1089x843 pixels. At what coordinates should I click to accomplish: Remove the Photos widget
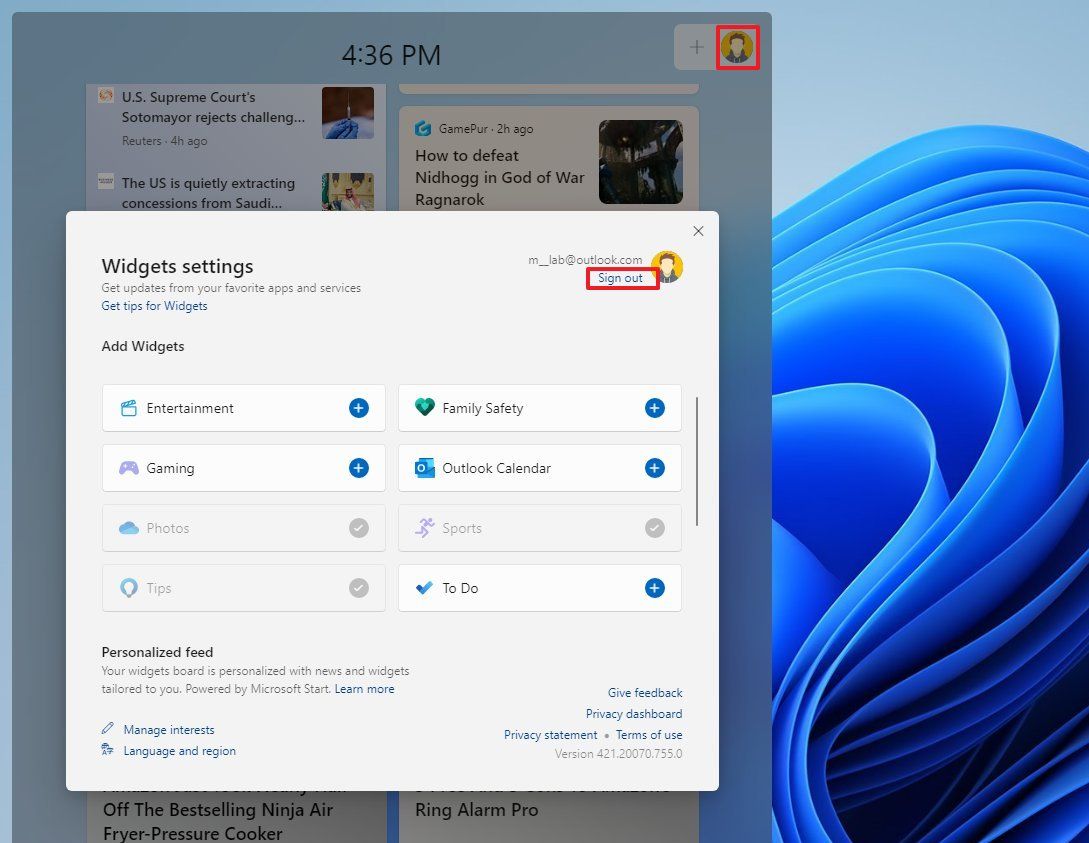[x=358, y=528]
